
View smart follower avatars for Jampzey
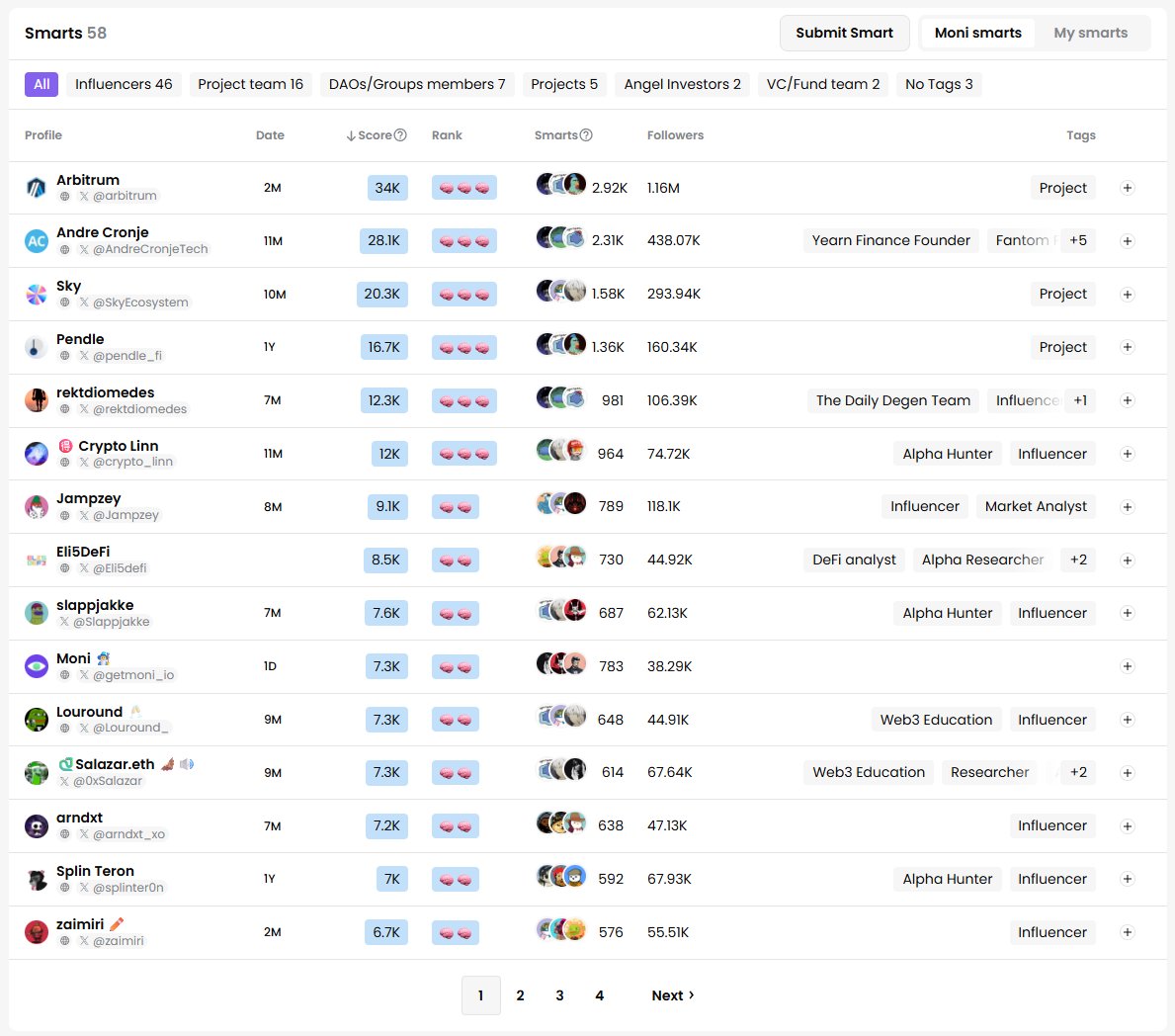click(x=561, y=503)
